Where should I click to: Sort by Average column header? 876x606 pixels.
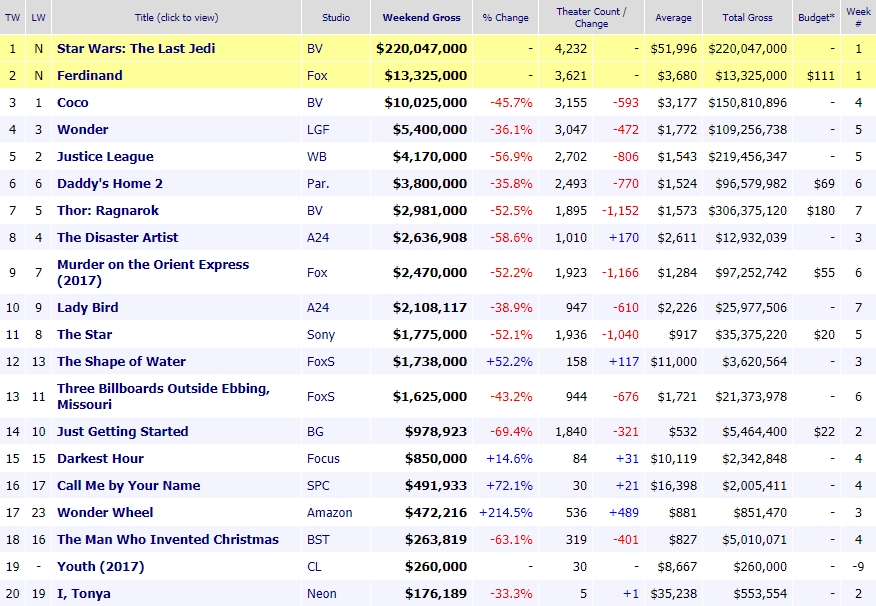(x=673, y=17)
